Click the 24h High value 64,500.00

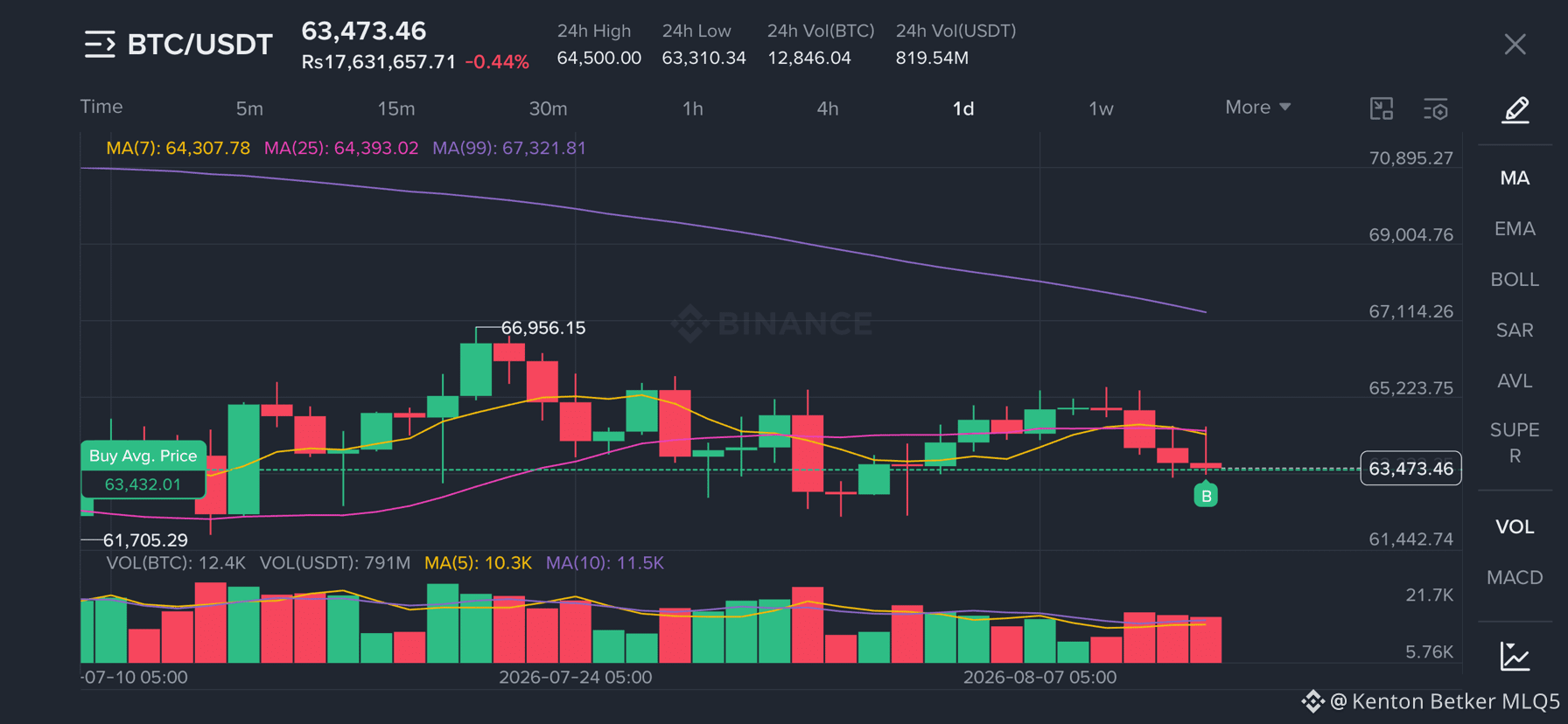599,58
